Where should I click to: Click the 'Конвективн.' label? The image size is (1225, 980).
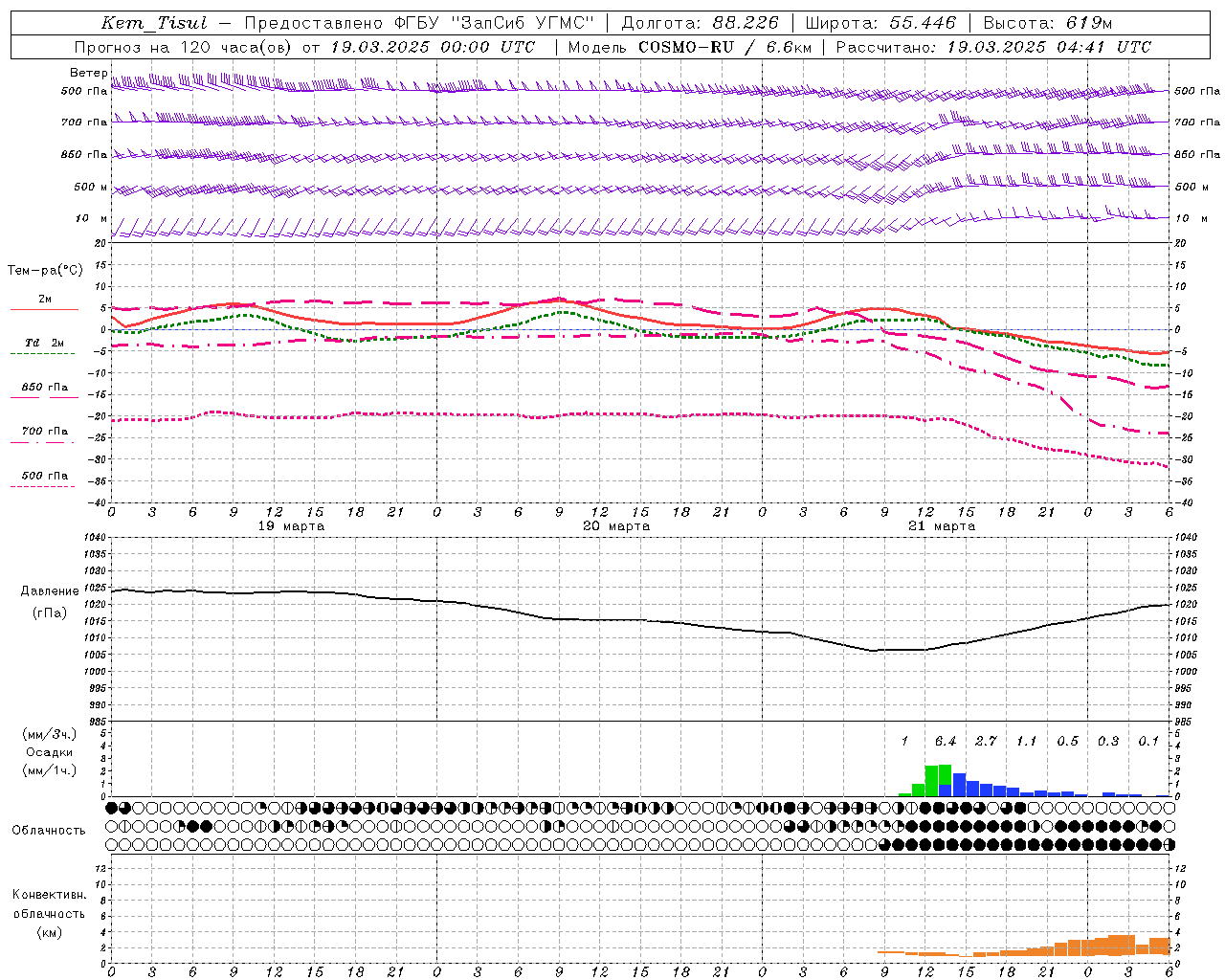49,895
